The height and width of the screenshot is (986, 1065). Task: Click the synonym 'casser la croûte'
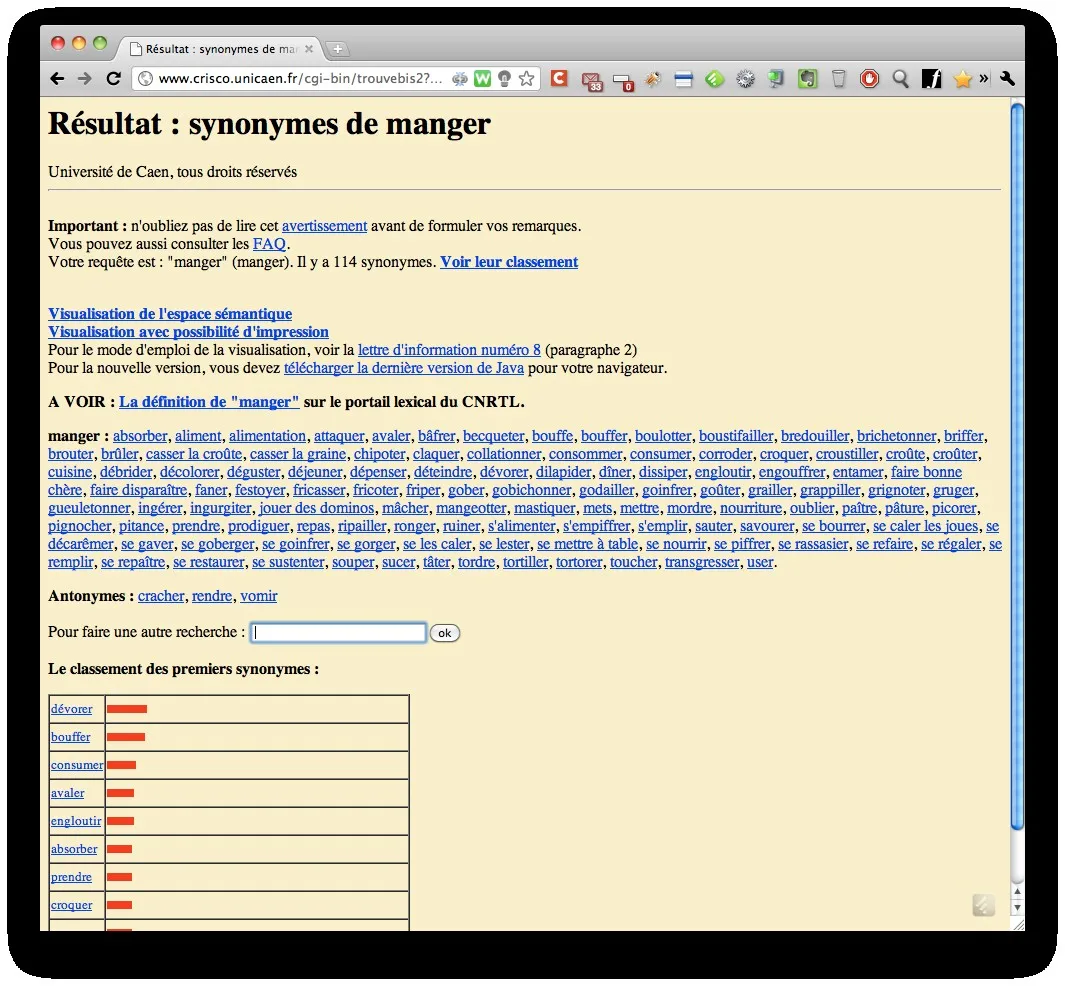[x=194, y=454]
